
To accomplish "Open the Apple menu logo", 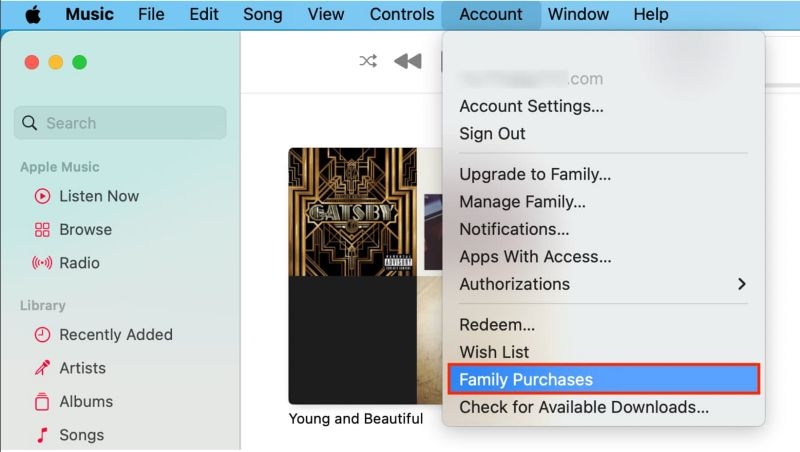I will [x=32, y=14].
